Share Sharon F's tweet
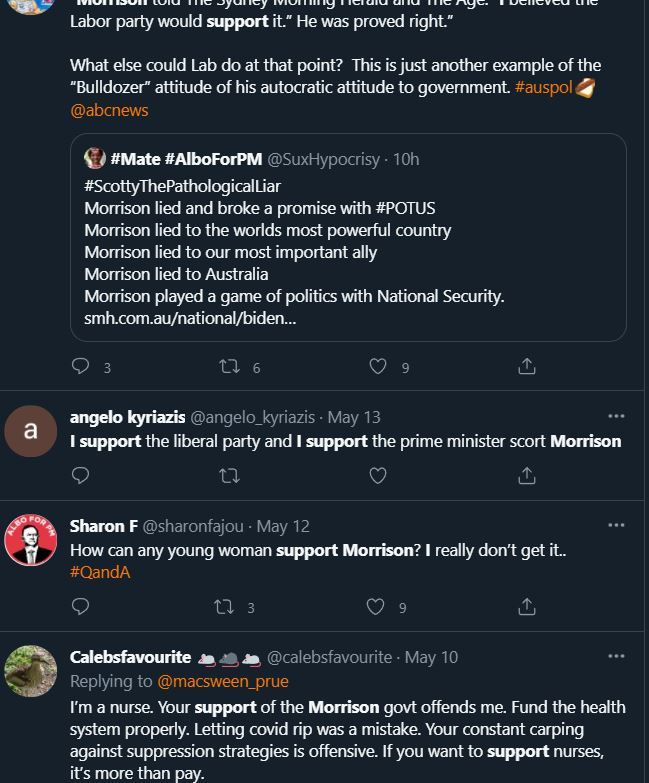 [526, 606]
